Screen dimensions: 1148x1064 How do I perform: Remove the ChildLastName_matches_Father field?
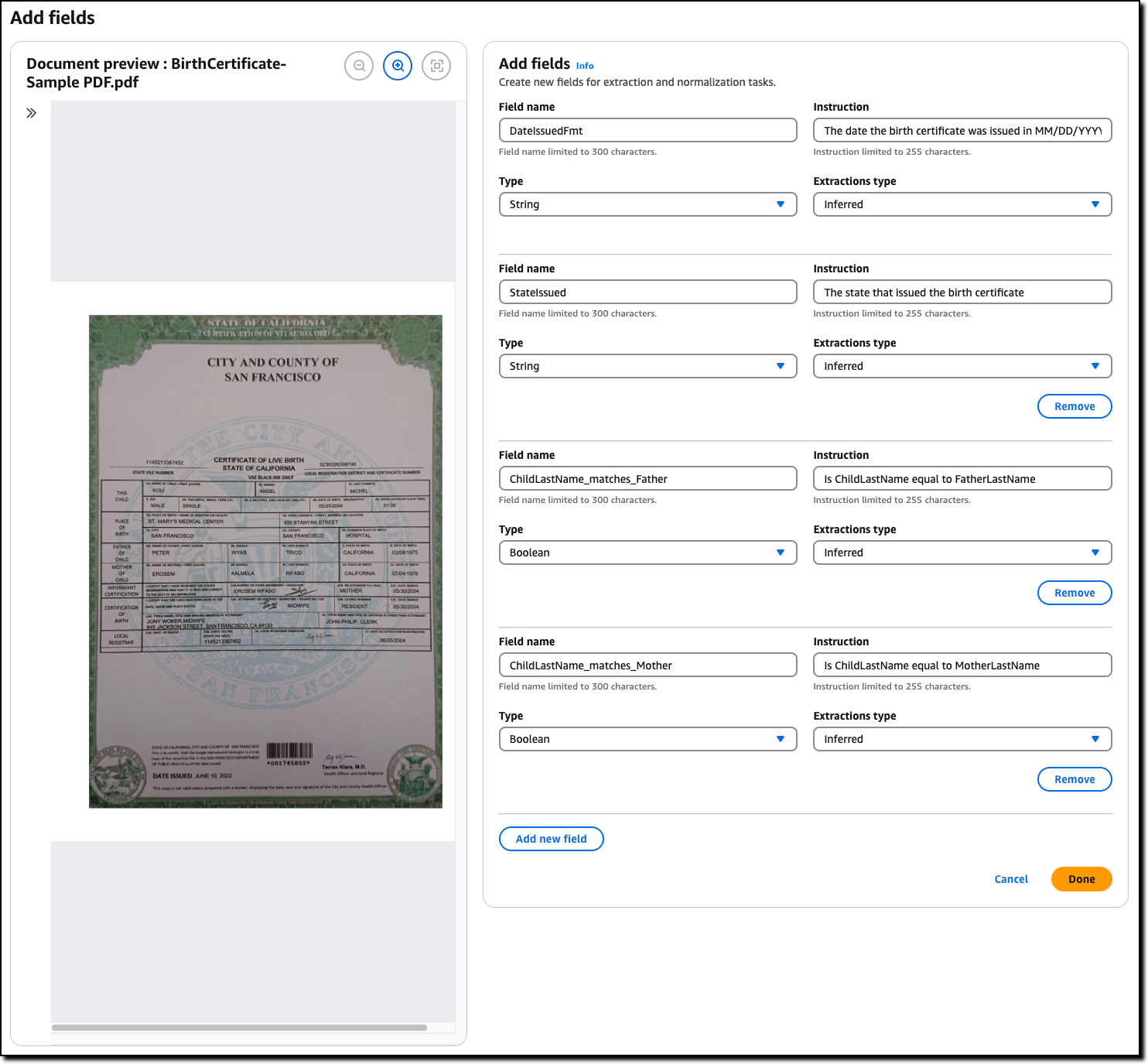pyautogui.click(x=1075, y=593)
